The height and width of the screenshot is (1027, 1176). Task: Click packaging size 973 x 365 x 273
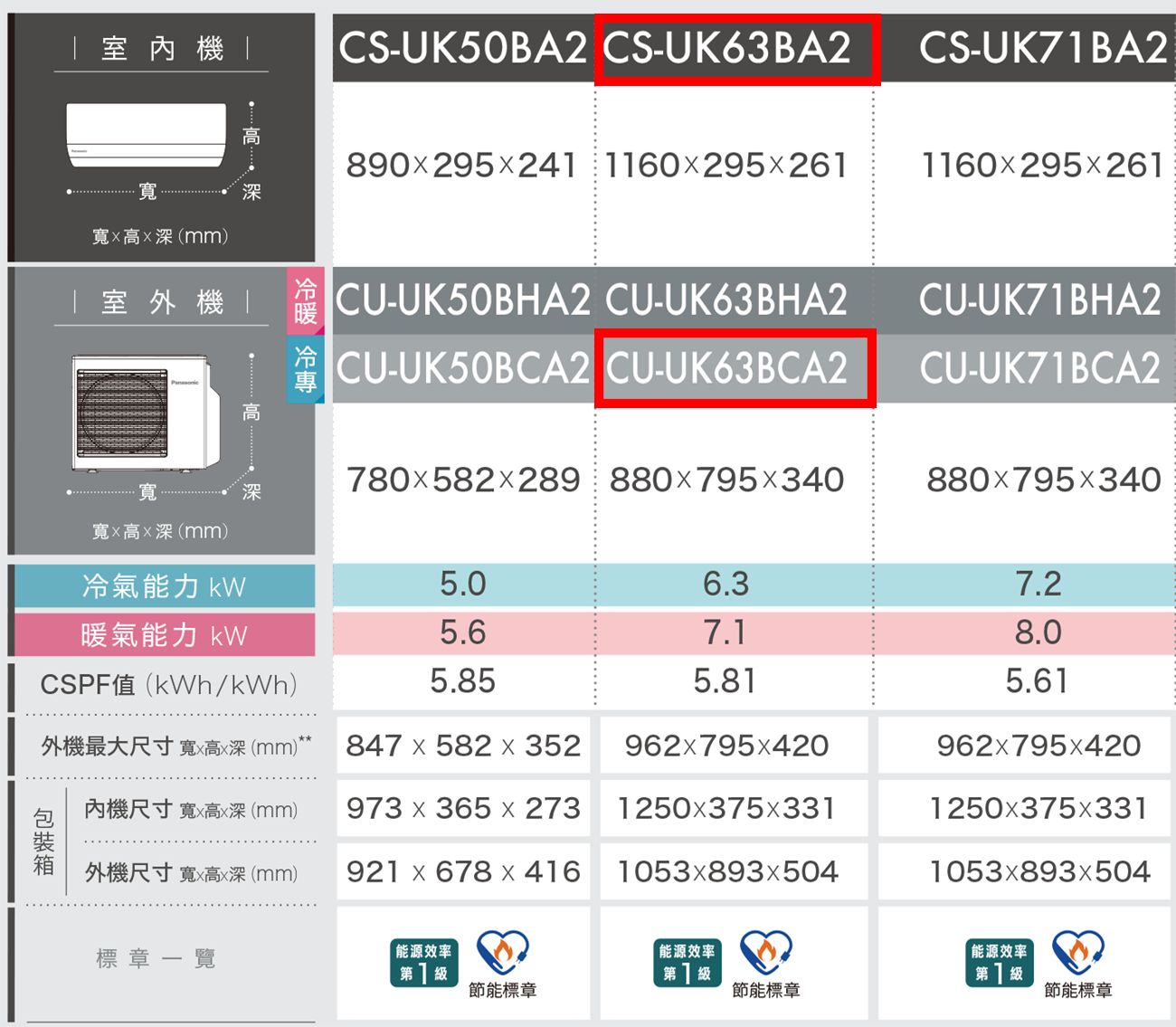(463, 808)
